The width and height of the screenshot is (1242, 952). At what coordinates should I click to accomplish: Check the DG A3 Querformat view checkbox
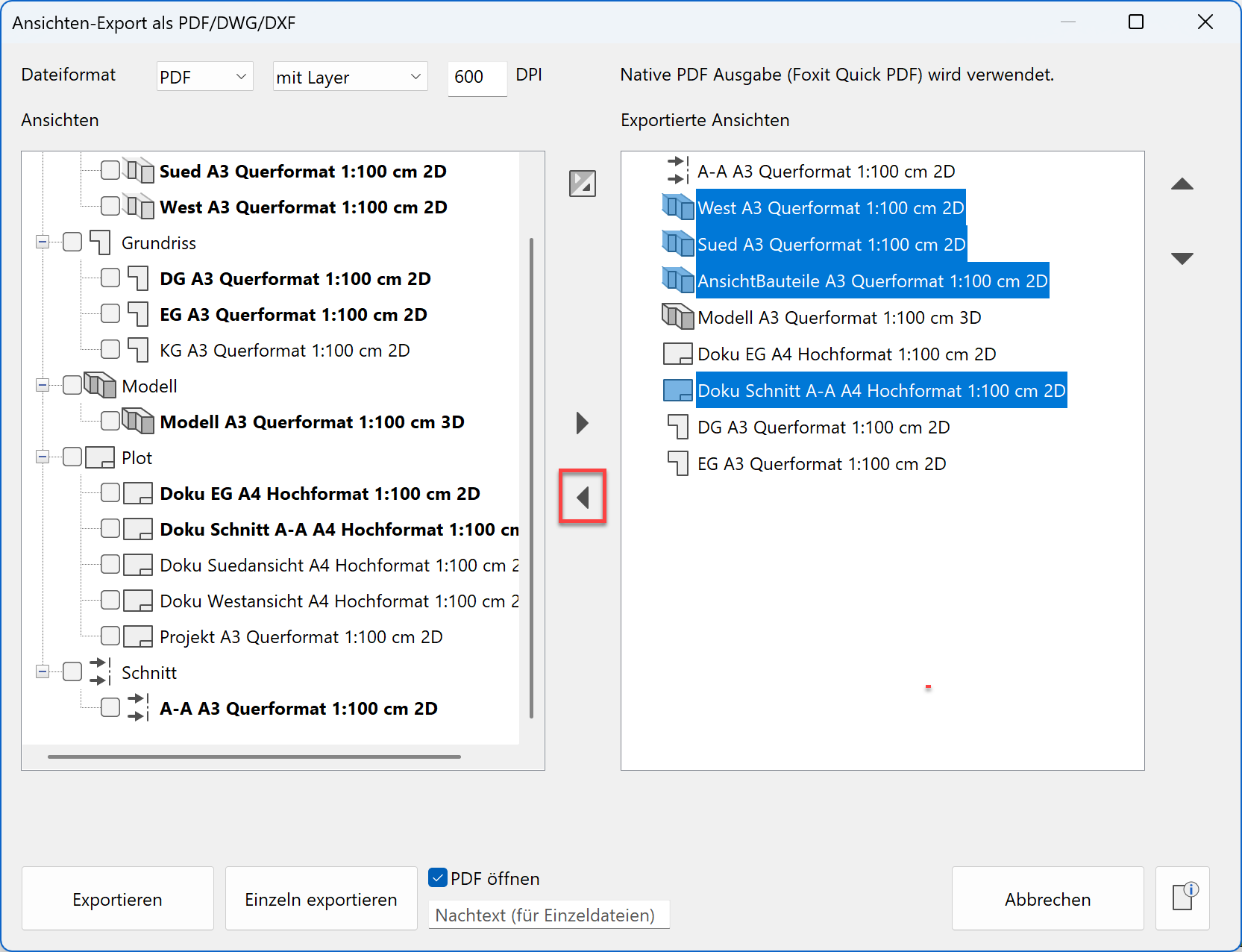point(110,278)
